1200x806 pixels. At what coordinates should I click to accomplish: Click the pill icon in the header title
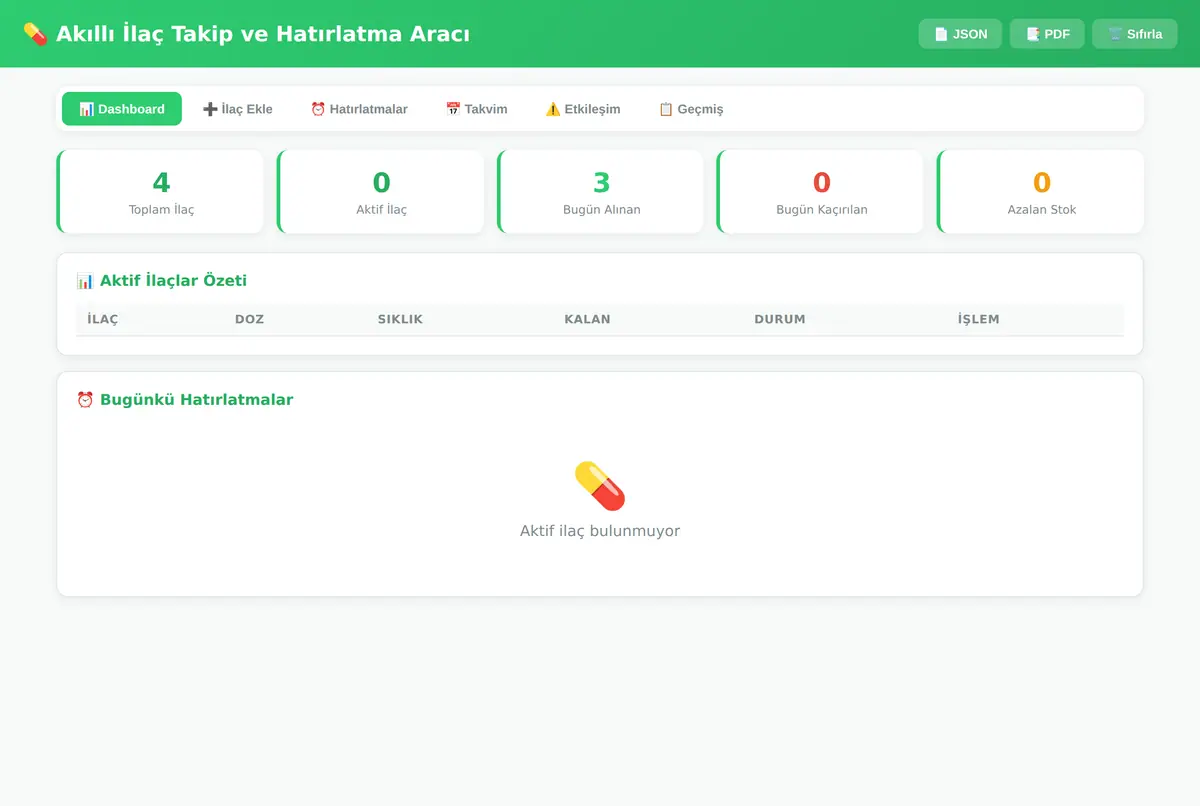click(x=35, y=34)
